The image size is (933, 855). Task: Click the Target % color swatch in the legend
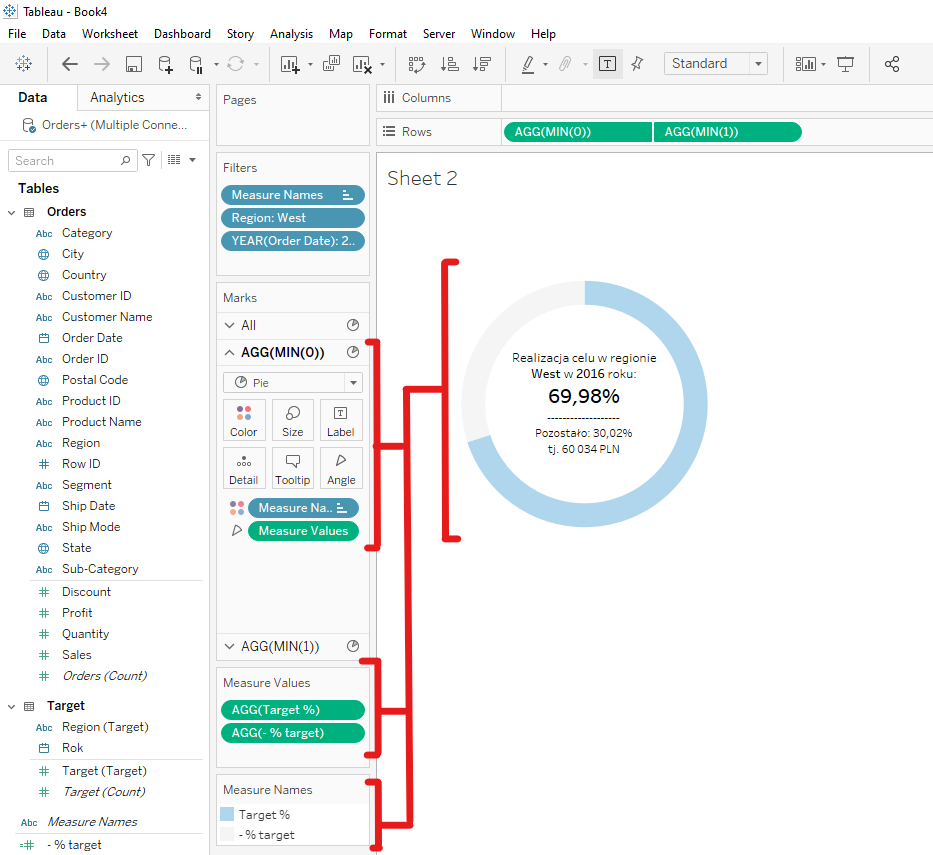coord(227,815)
